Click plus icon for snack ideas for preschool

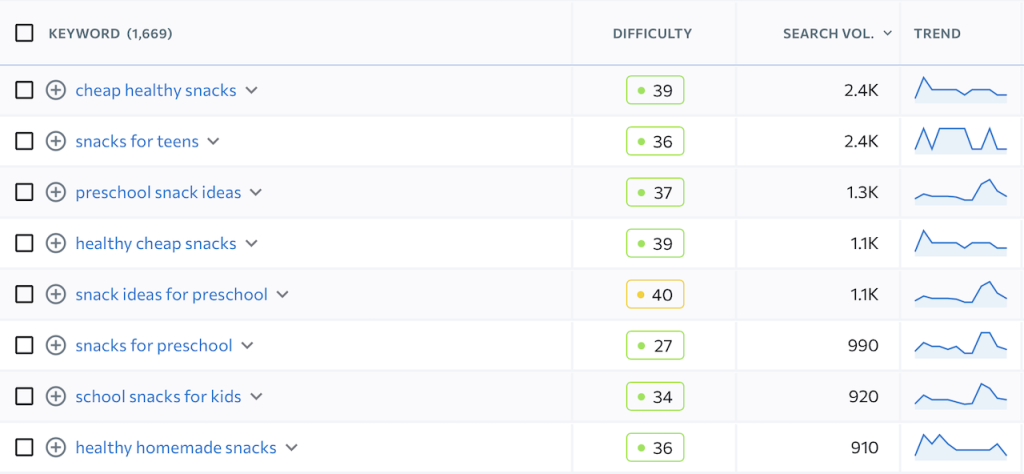[x=56, y=294]
